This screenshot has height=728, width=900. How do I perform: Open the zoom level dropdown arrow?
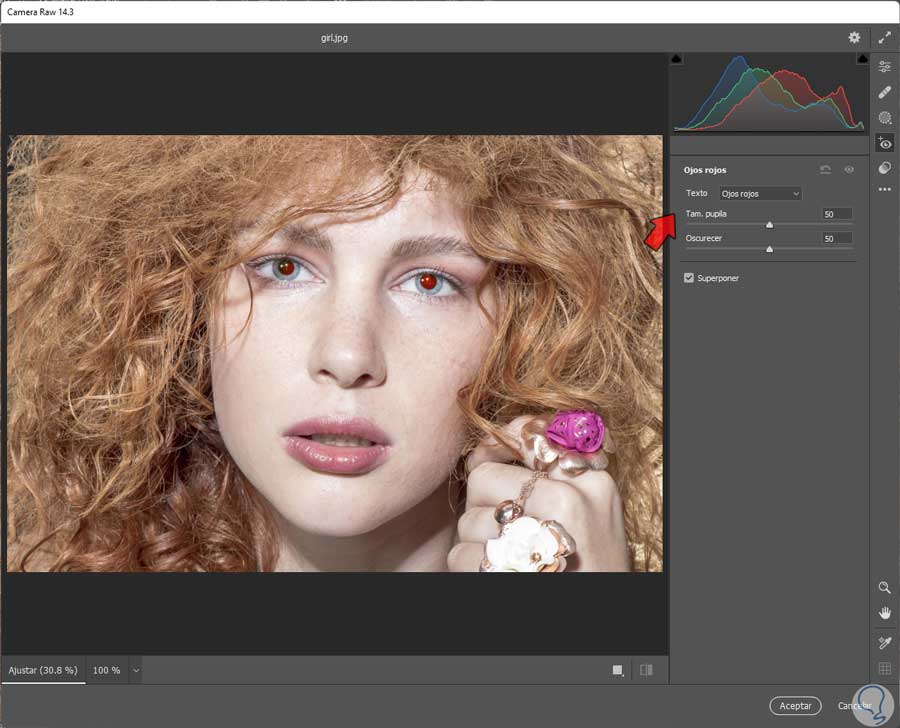point(136,670)
